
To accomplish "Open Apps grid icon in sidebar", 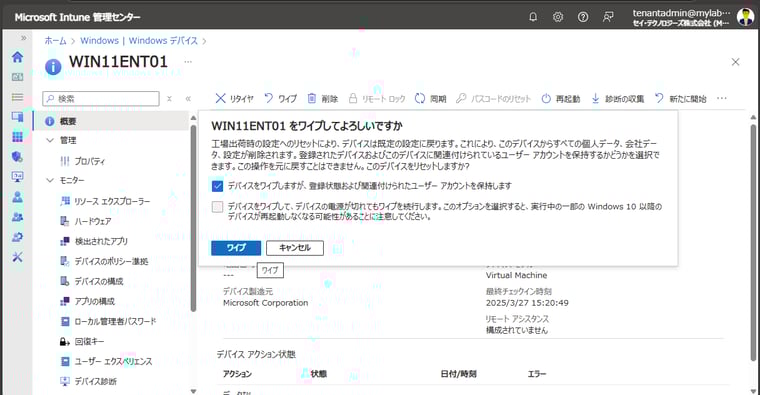I will (17, 137).
